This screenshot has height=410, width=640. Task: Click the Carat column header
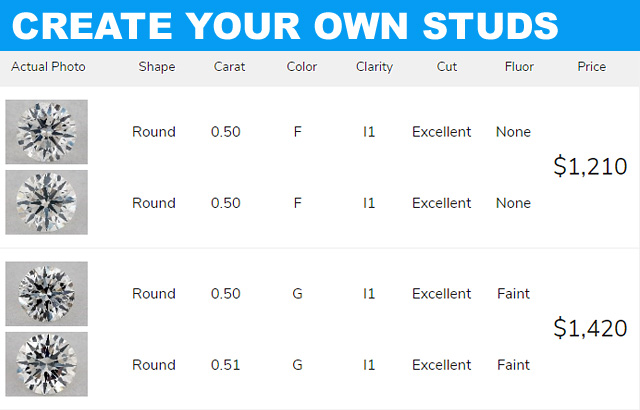[229, 67]
